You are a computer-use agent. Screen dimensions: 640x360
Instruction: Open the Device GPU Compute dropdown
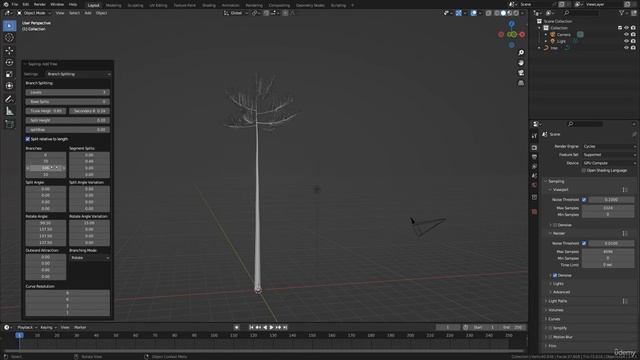[x=609, y=163]
